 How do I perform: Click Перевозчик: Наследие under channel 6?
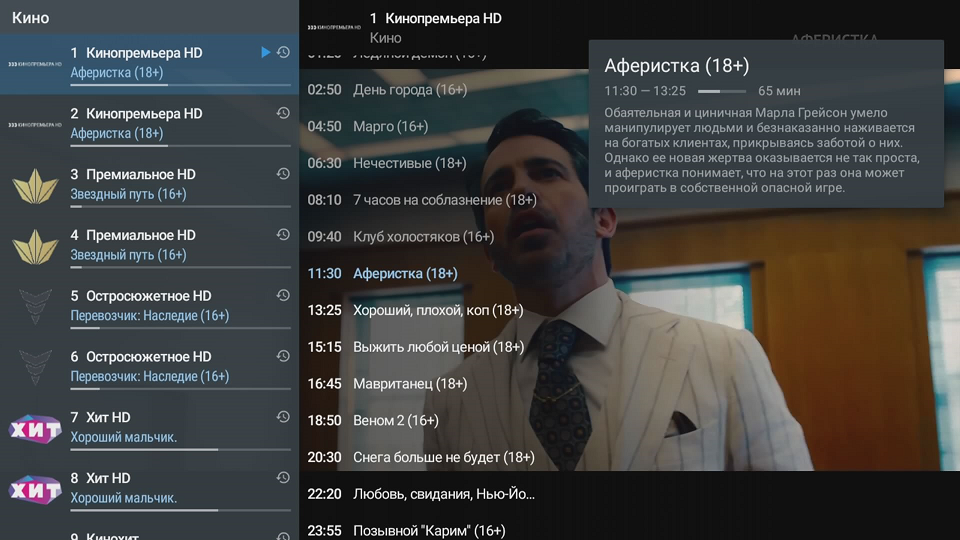[149, 376]
